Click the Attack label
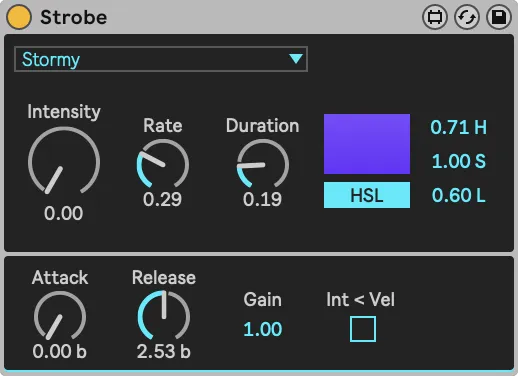518x376 pixels. (60, 278)
